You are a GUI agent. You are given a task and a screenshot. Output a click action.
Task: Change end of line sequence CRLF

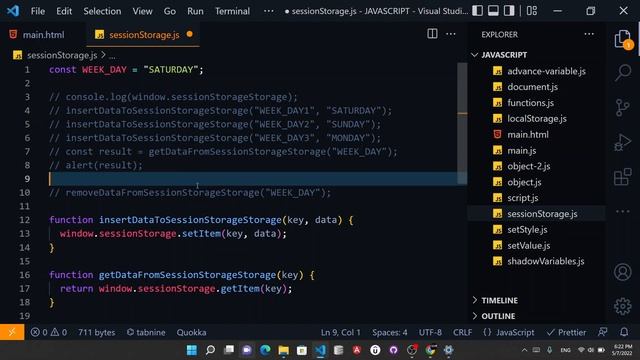tap(462, 332)
